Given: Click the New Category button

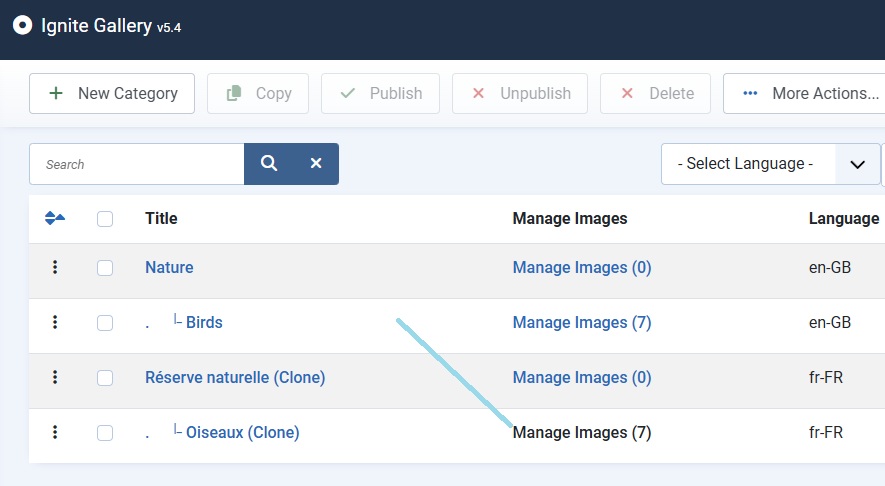Looking at the screenshot, I should click(x=112, y=93).
